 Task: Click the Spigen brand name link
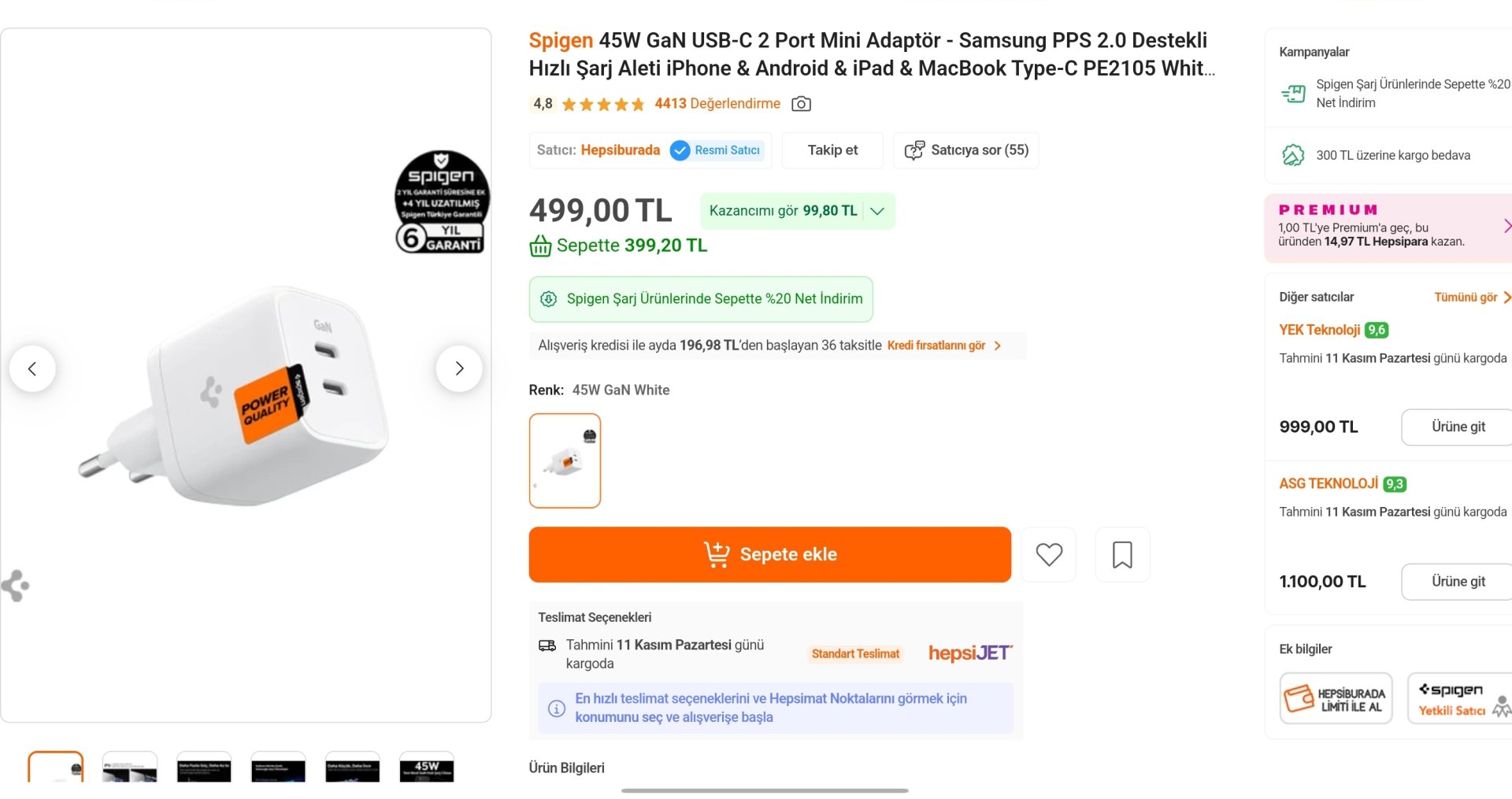[x=560, y=40]
